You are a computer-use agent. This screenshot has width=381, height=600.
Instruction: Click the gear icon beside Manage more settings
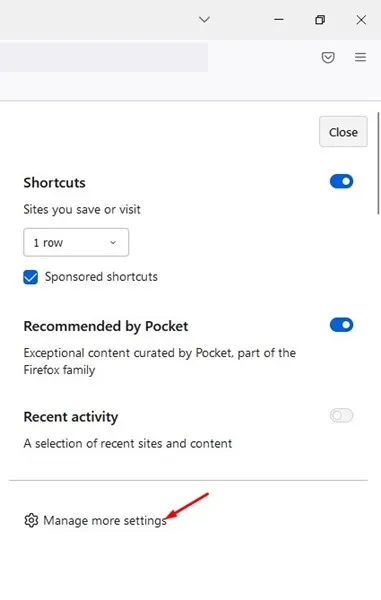tap(31, 520)
